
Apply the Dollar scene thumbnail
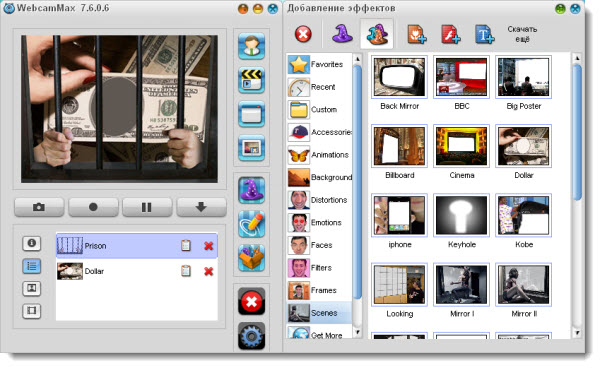[x=523, y=146]
